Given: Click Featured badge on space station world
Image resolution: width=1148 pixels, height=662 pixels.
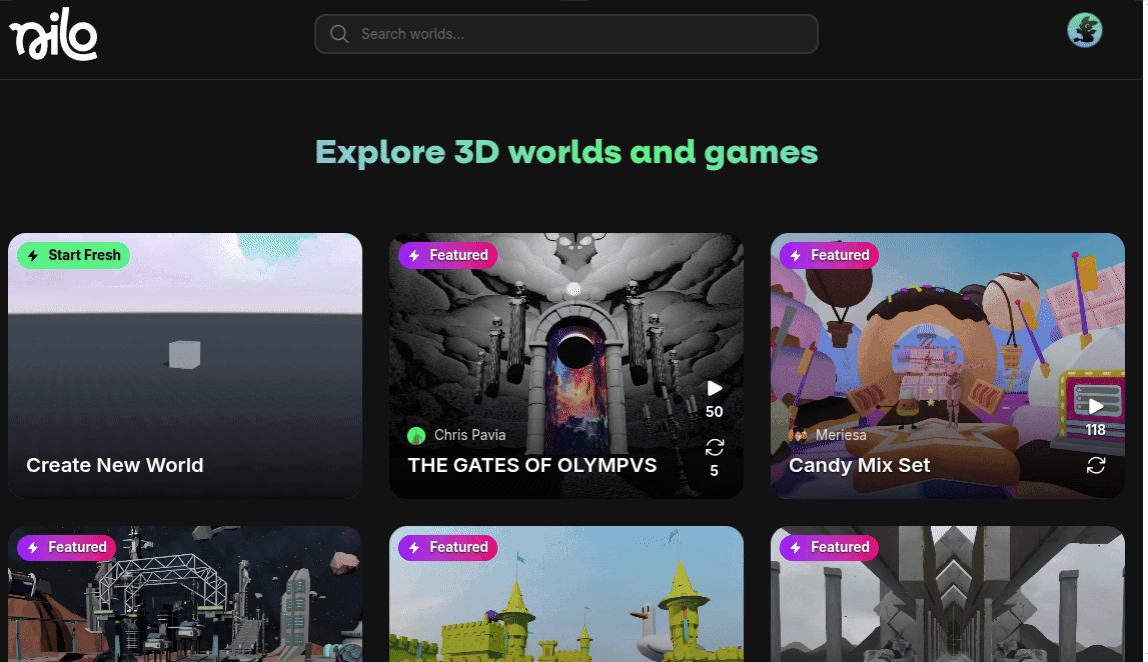Looking at the screenshot, I should click(67, 547).
